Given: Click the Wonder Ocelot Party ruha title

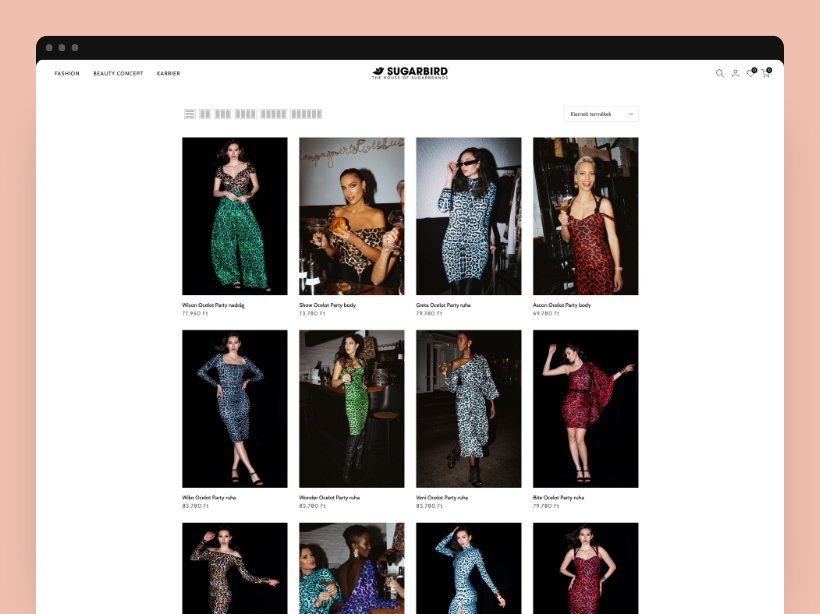Looking at the screenshot, I should tap(329, 497).
